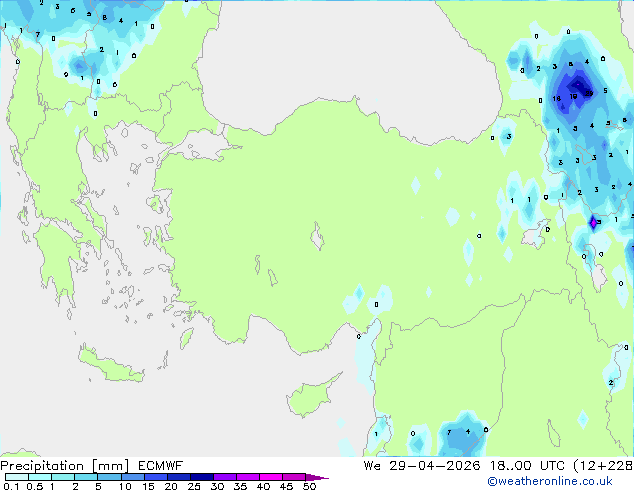
Task: Click the "30" legend scale label
Action: click(x=217, y=486)
